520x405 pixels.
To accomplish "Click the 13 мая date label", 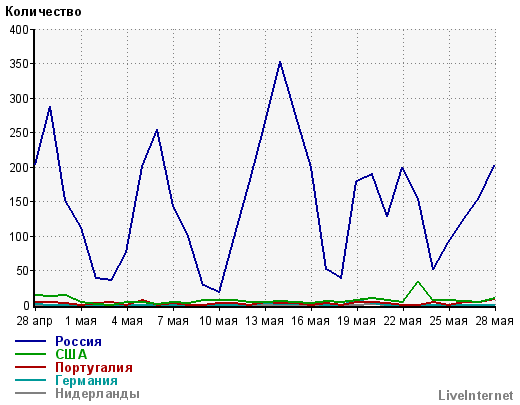I will (264, 321).
